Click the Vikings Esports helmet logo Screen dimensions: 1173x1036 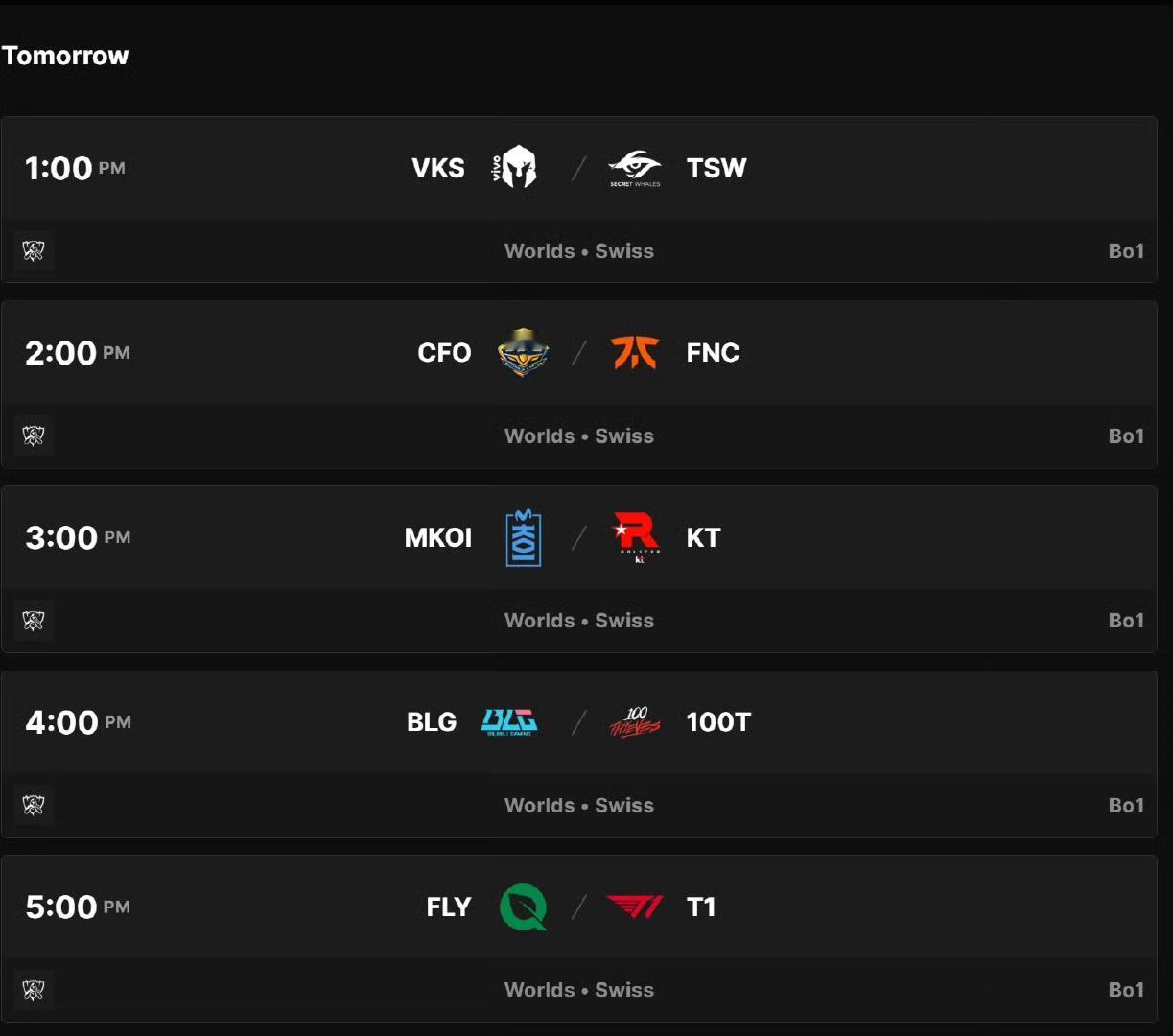(x=517, y=168)
